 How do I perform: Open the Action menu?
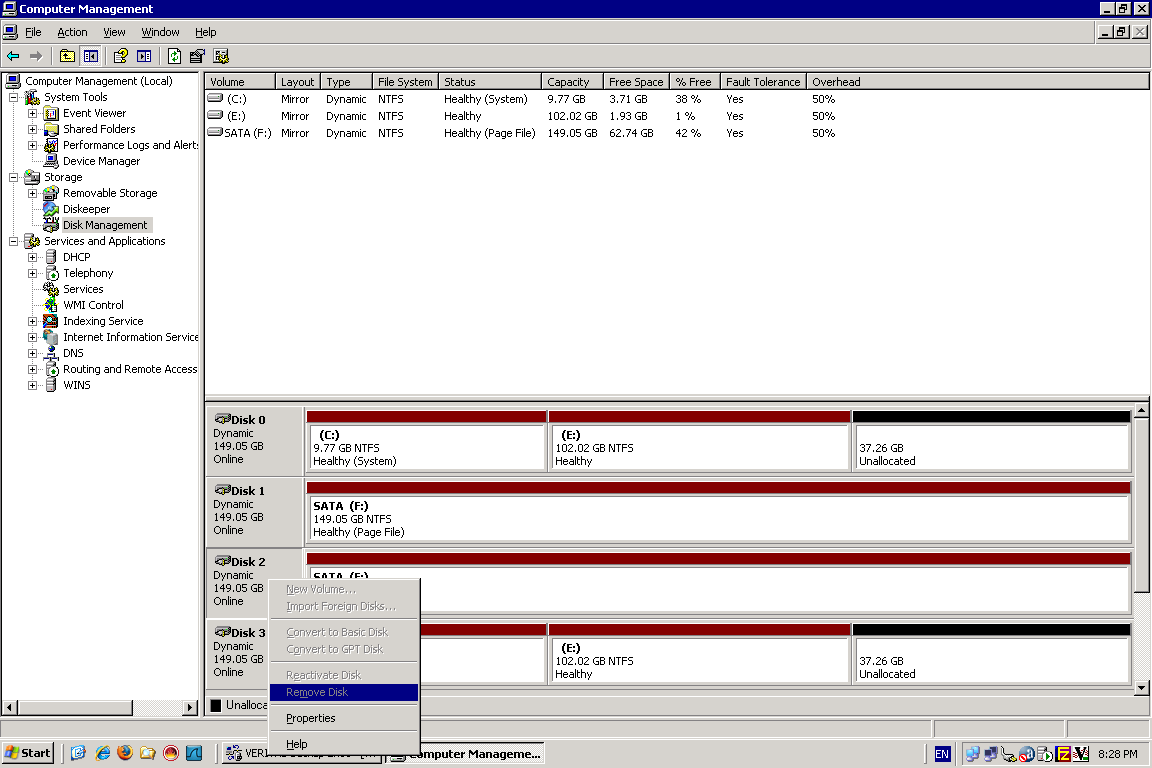click(72, 32)
